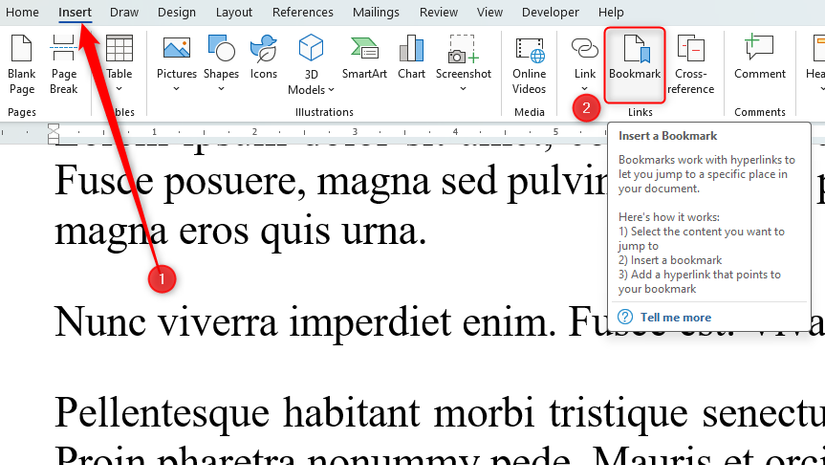
Task: Add a Comment
Action: point(760,58)
